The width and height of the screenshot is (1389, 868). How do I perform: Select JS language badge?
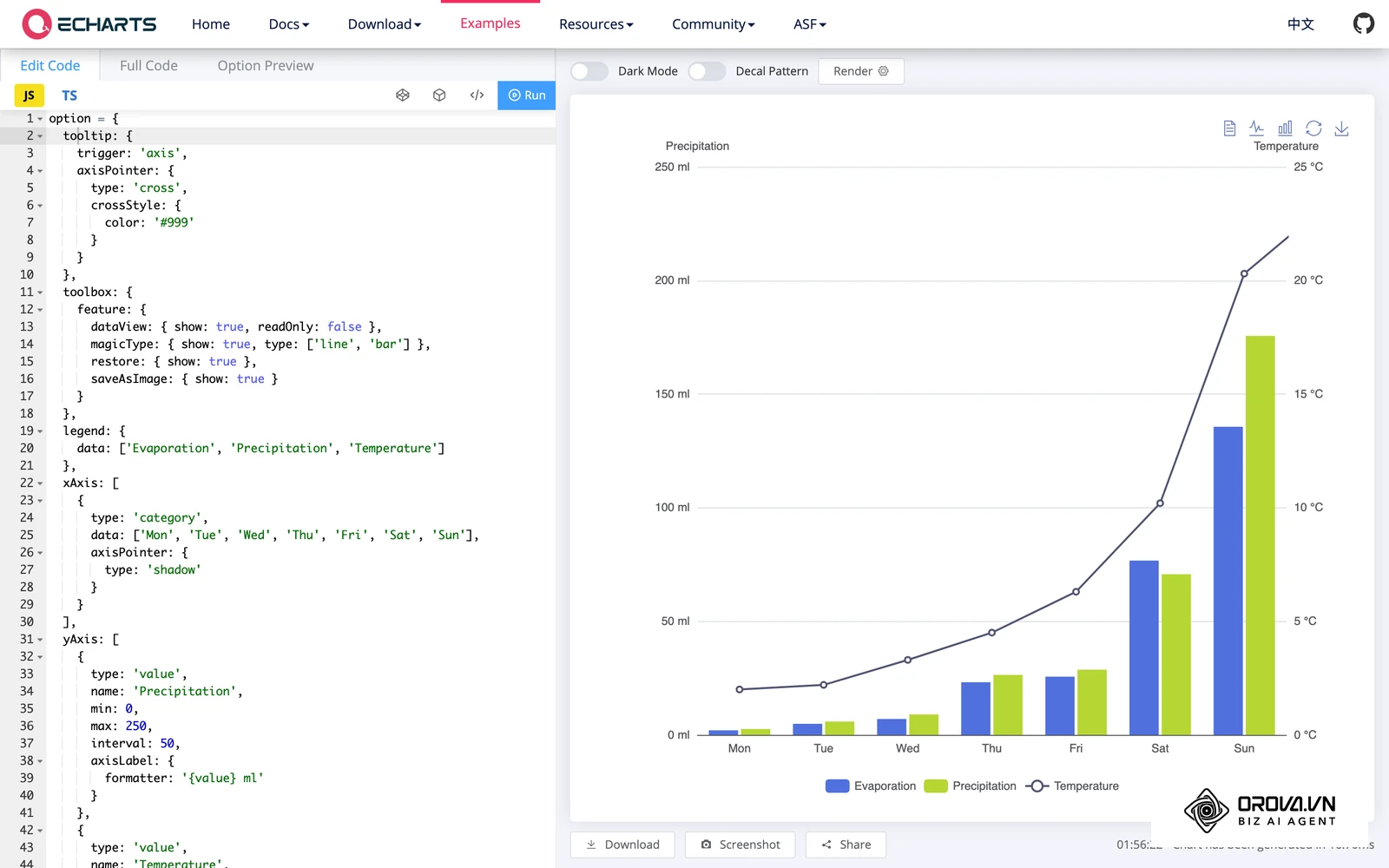[x=30, y=95]
